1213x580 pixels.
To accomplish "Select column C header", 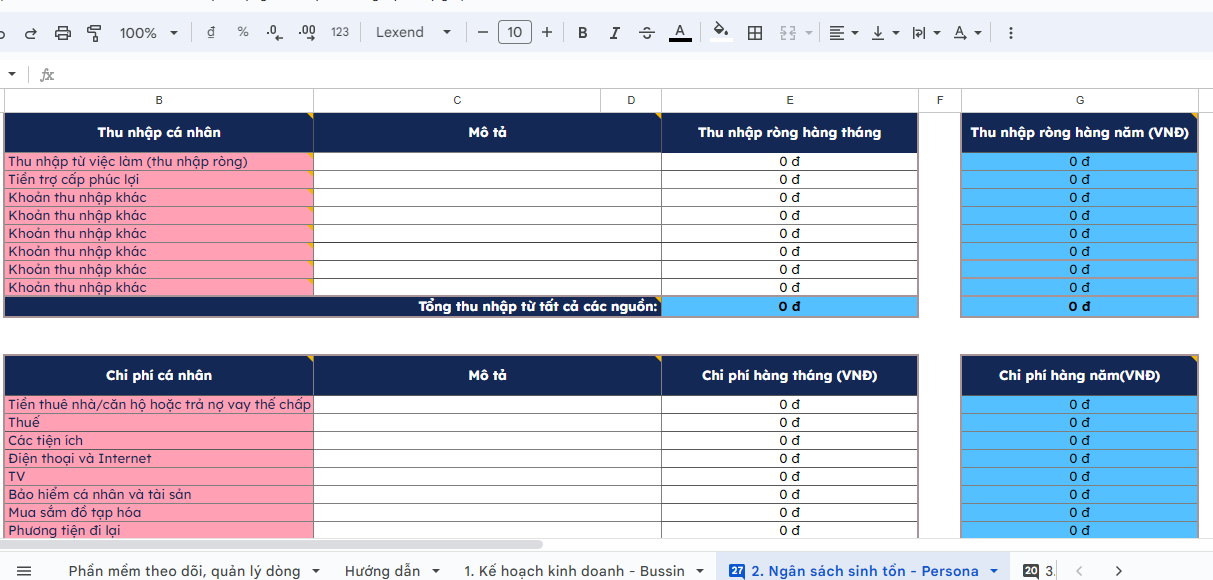I will click(x=457, y=100).
